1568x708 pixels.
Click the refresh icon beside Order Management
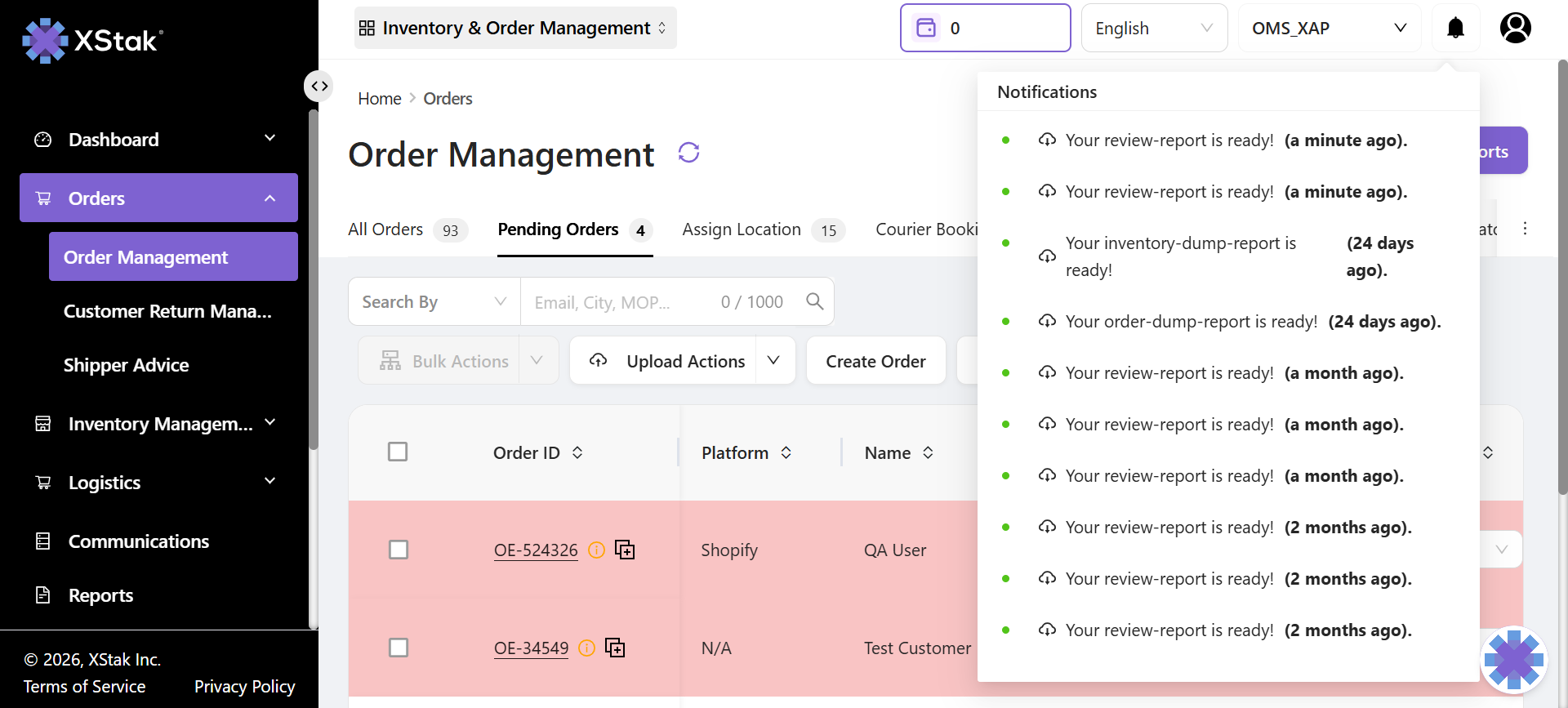click(x=688, y=153)
